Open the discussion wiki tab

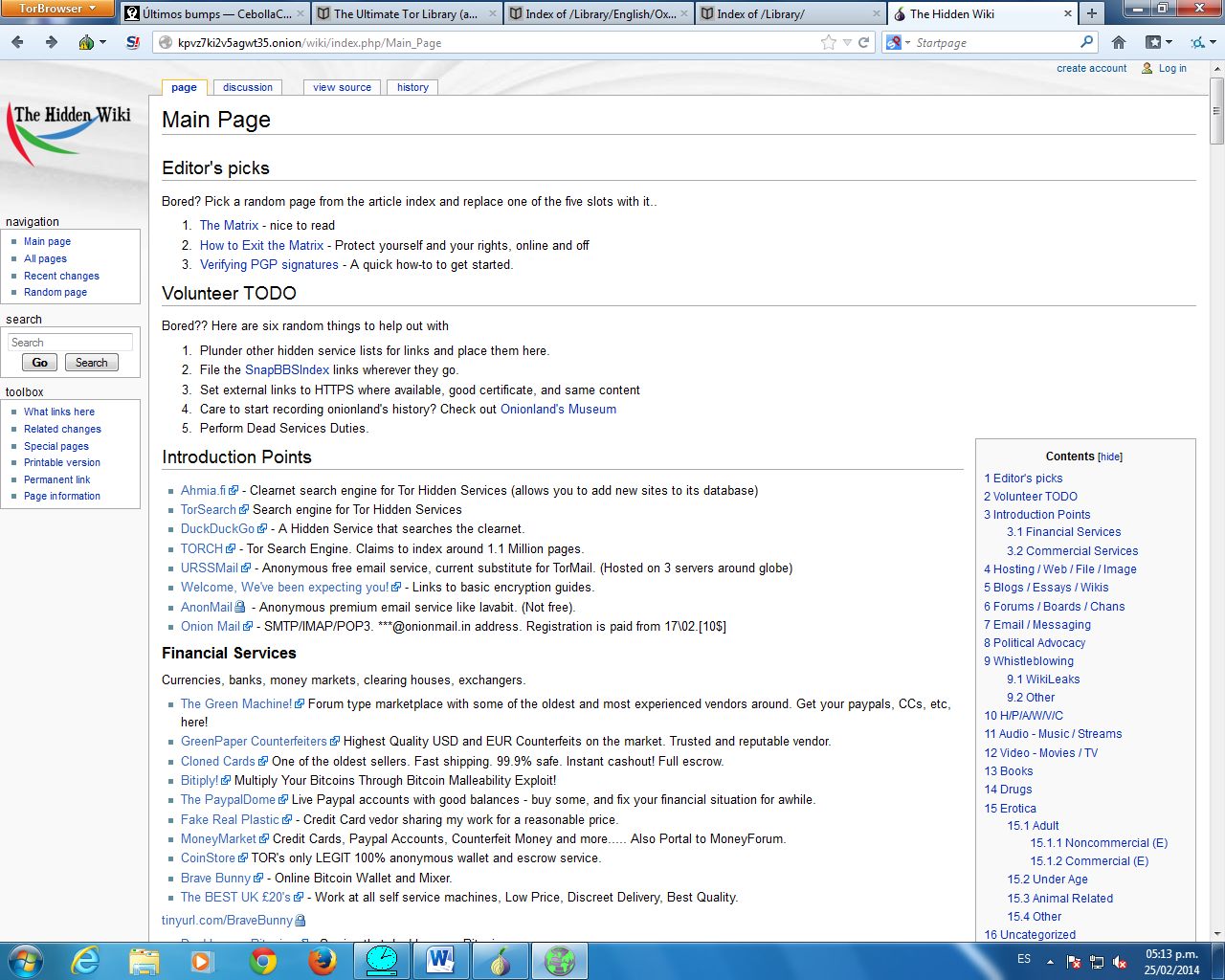[x=248, y=87]
